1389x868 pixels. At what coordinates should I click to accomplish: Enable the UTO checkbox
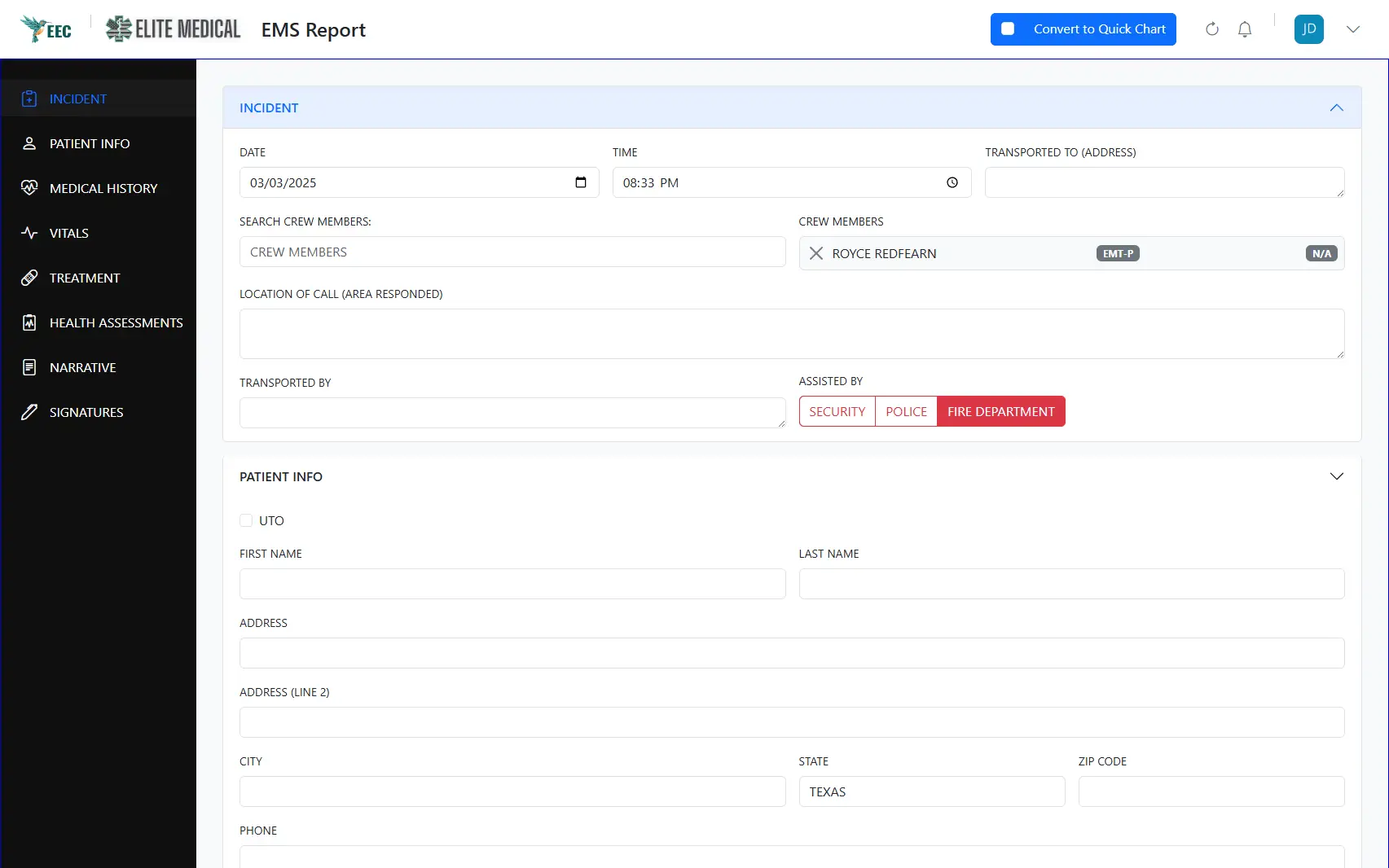[246, 520]
